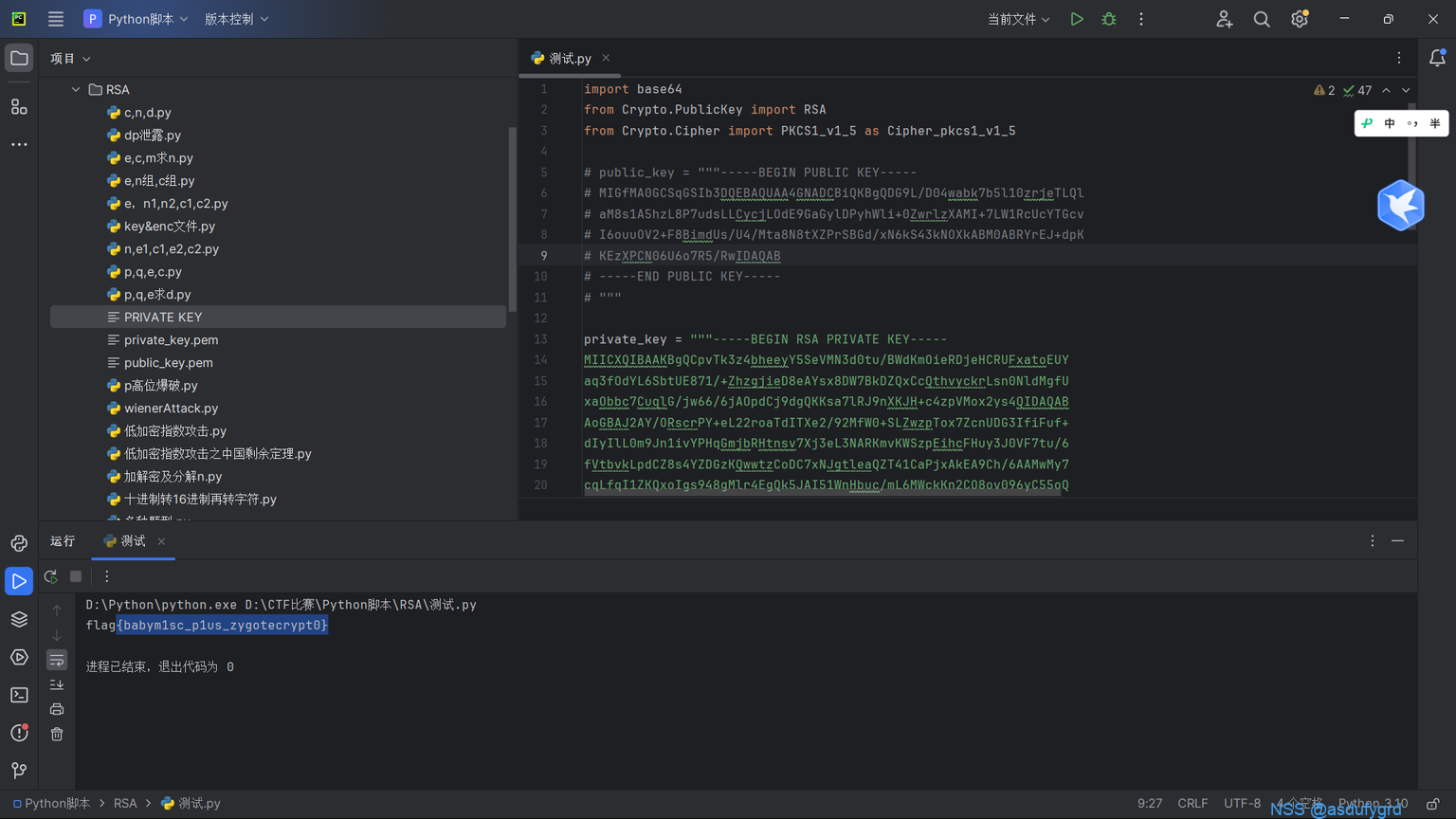1456x819 pixels.
Task: Open IDE settings gear
Action: tap(1300, 19)
